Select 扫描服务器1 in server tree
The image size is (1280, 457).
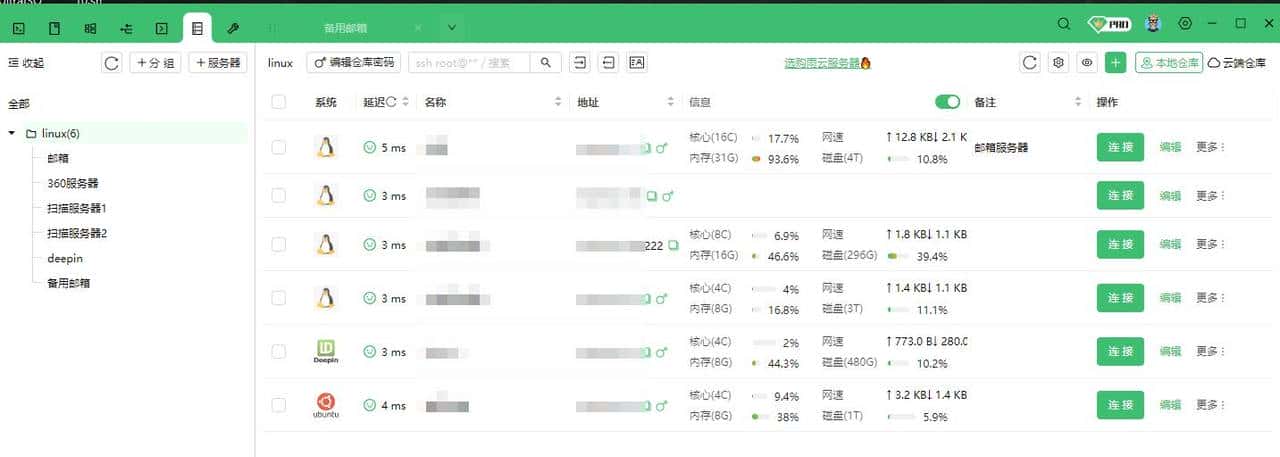76,208
